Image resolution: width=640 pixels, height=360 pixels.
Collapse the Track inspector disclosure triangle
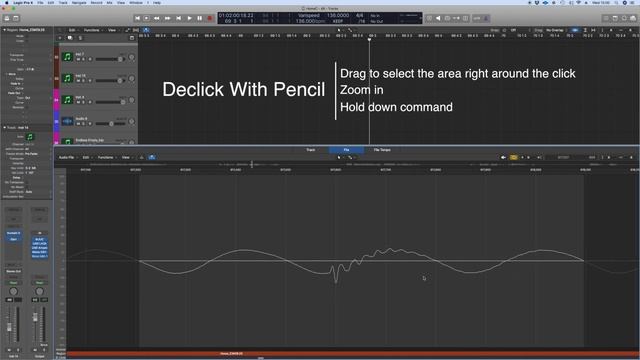pyautogui.click(x=4, y=127)
